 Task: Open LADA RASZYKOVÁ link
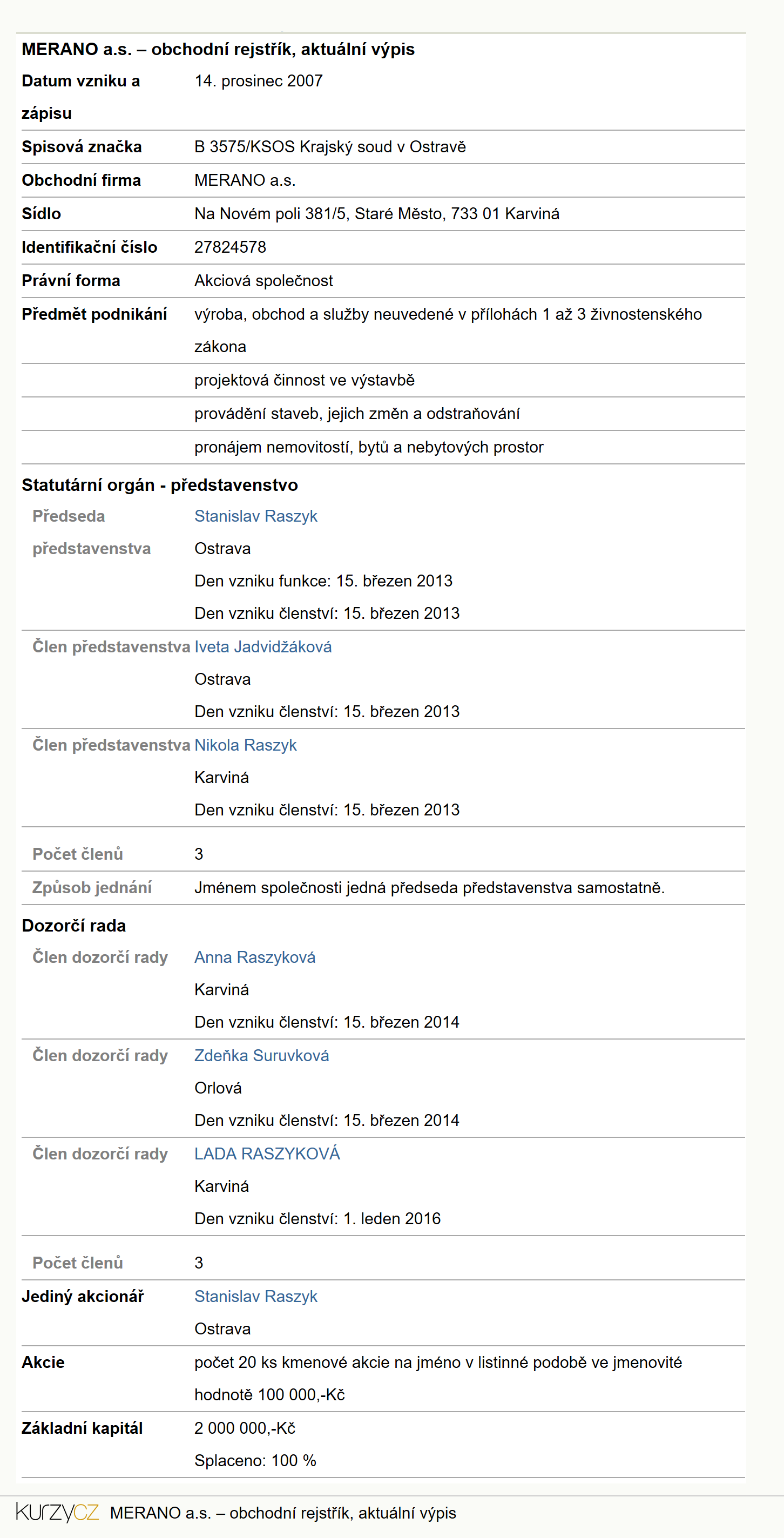coord(267,1153)
